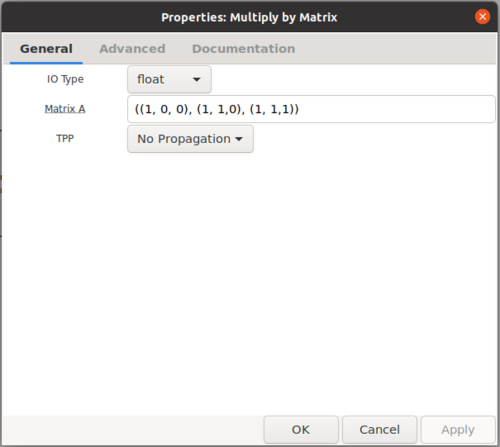
Task: Focus the Matrix A input field
Action: click(311, 109)
